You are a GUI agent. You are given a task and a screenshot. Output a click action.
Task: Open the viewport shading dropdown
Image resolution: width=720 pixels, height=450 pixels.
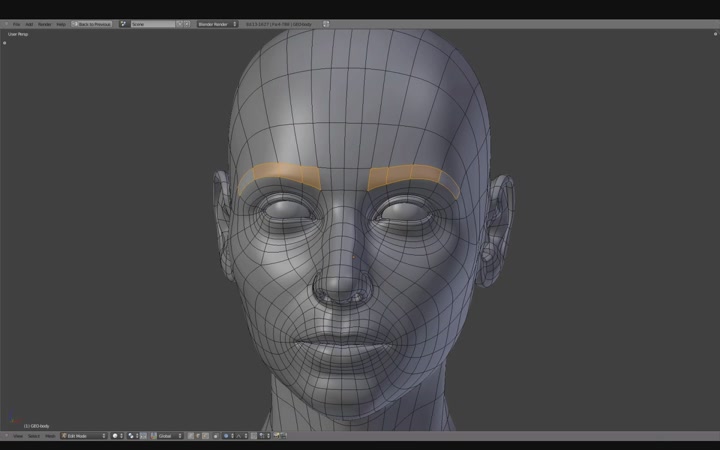pos(118,436)
